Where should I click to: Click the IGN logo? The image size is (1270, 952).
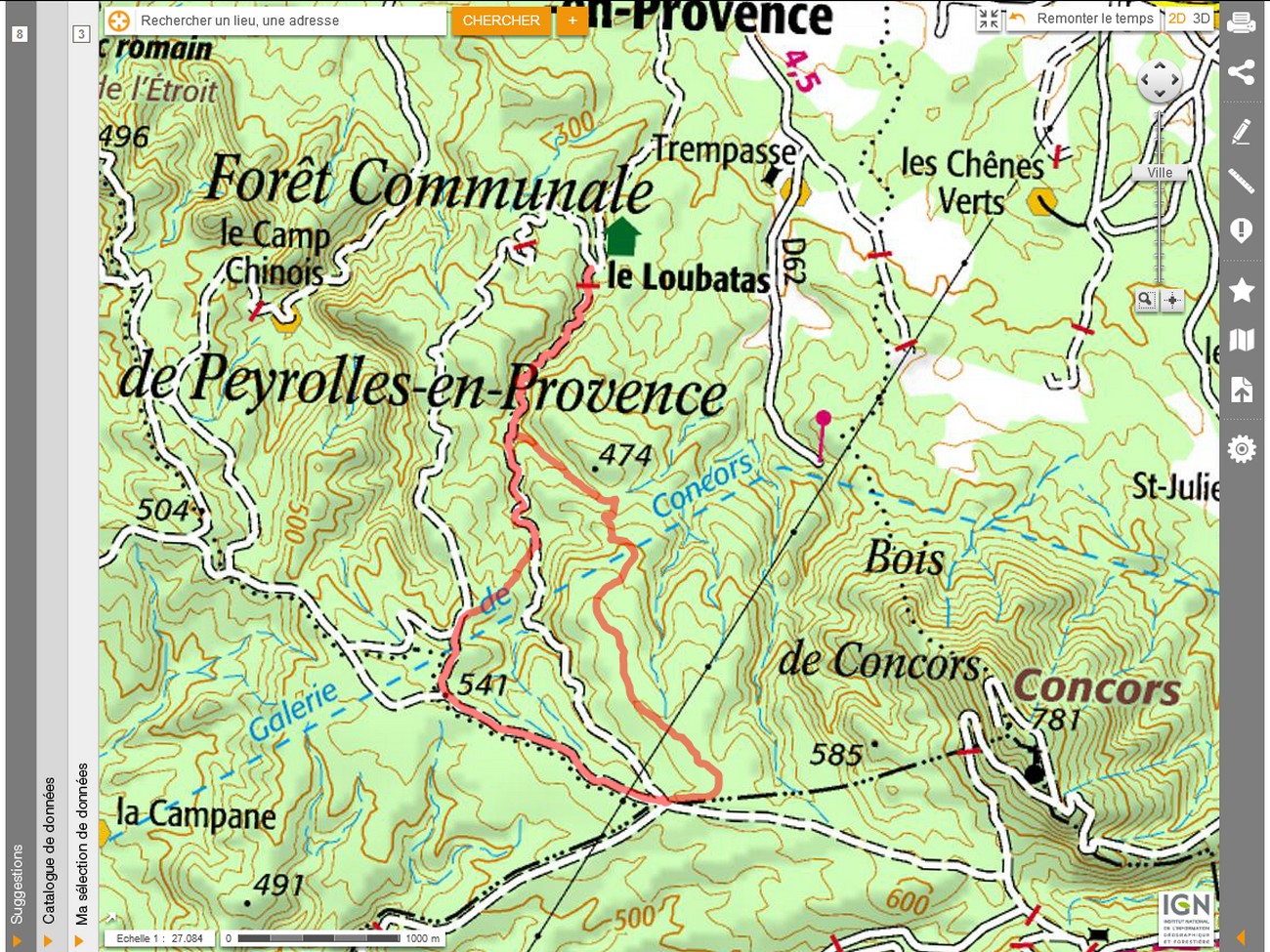pos(1186,918)
